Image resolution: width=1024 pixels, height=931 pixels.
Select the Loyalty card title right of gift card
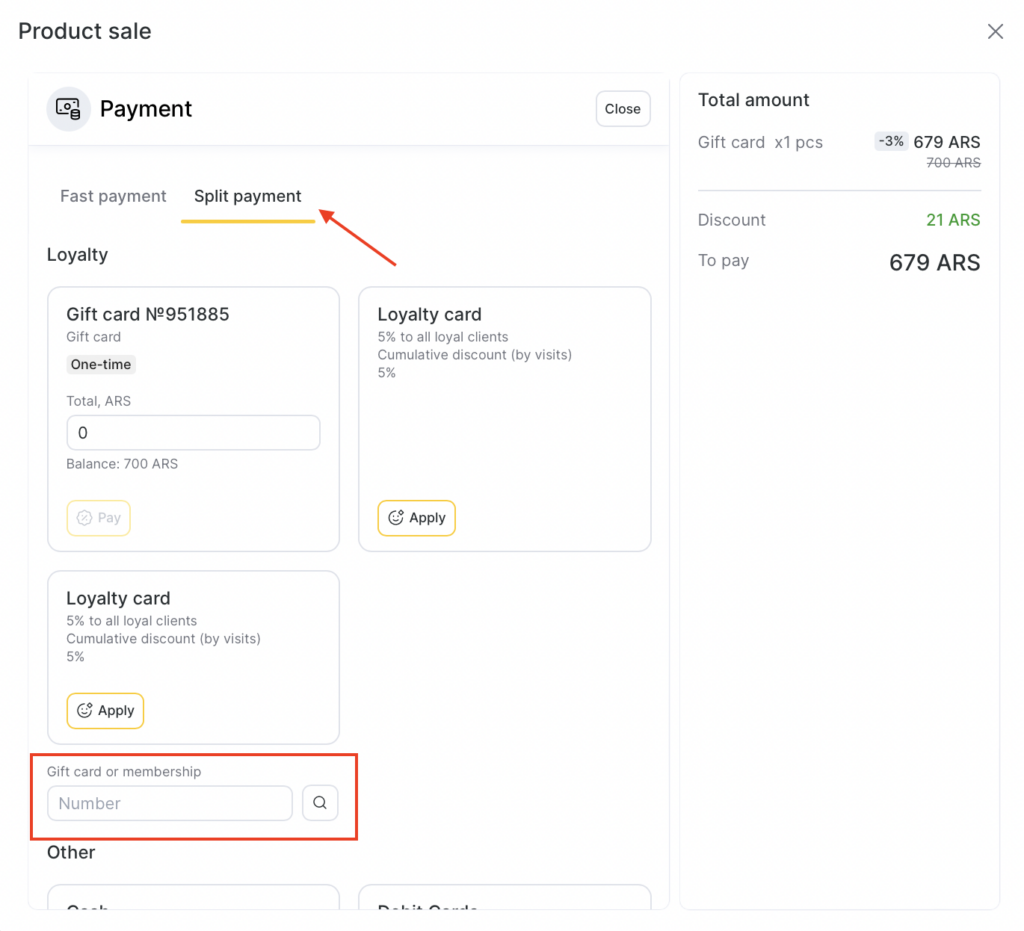click(x=429, y=314)
